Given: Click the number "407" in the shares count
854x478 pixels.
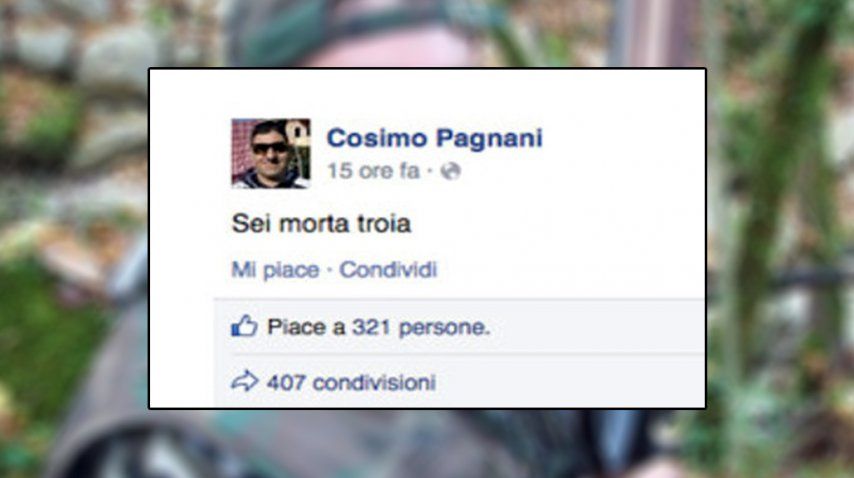Looking at the screenshot, I should (286, 383).
